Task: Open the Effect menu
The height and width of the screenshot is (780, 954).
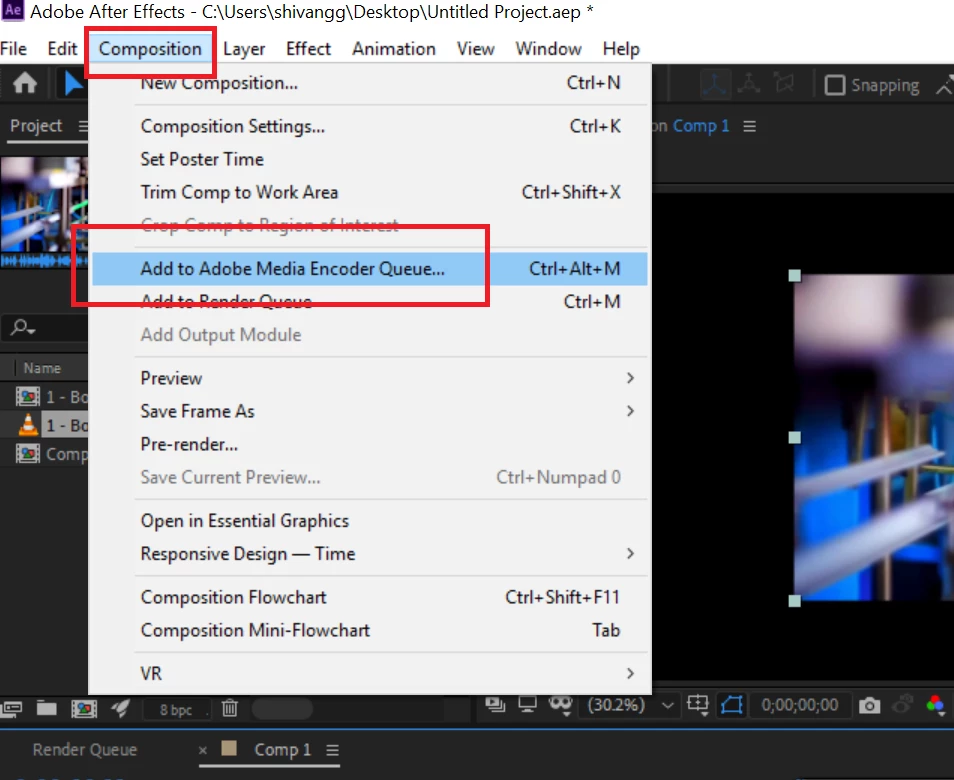Action: coord(308,49)
